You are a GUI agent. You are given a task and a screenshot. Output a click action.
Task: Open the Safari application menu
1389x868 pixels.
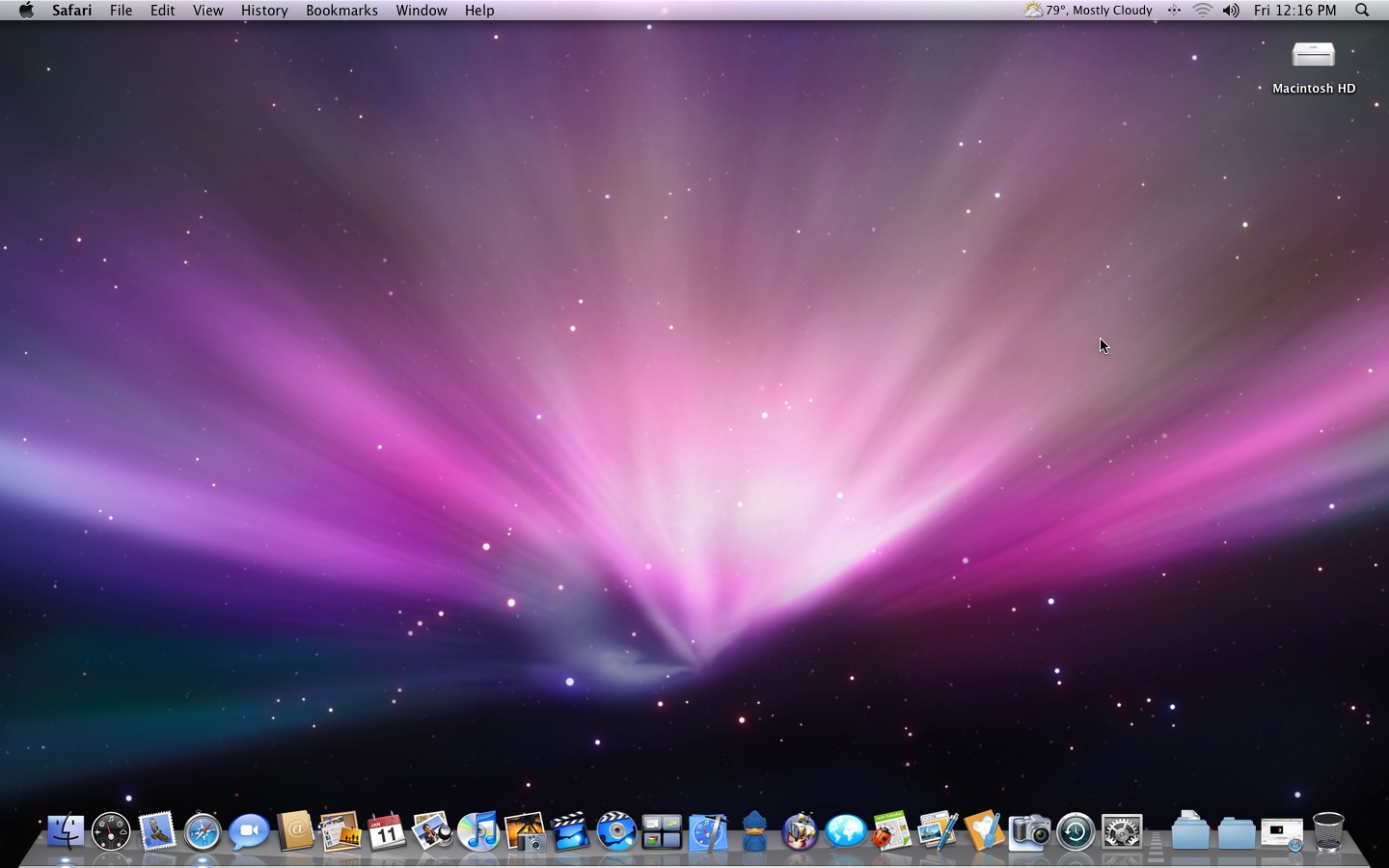click(72, 11)
